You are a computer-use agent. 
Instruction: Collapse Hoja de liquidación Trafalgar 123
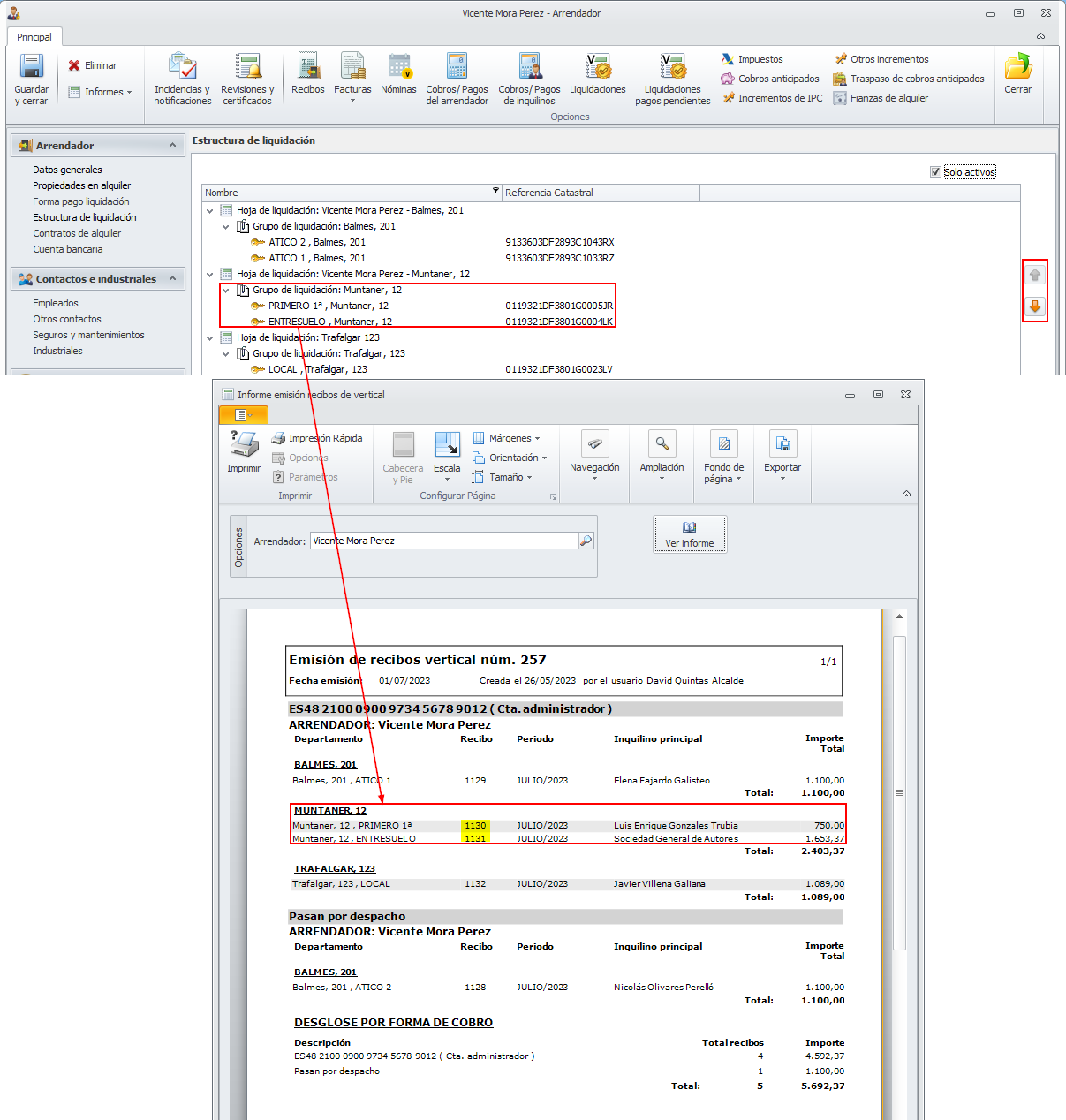pyautogui.click(x=210, y=338)
